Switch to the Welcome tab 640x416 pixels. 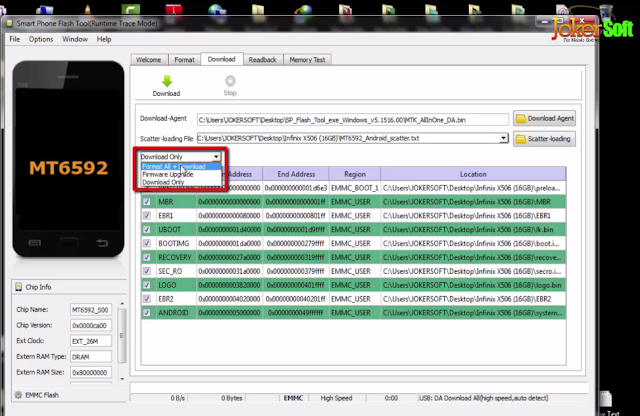[x=149, y=60]
